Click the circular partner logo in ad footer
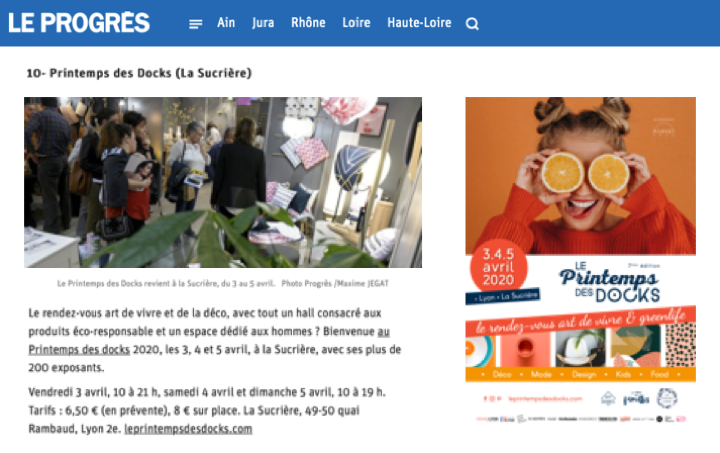This screenshot has height=453, width=720. 667,398
